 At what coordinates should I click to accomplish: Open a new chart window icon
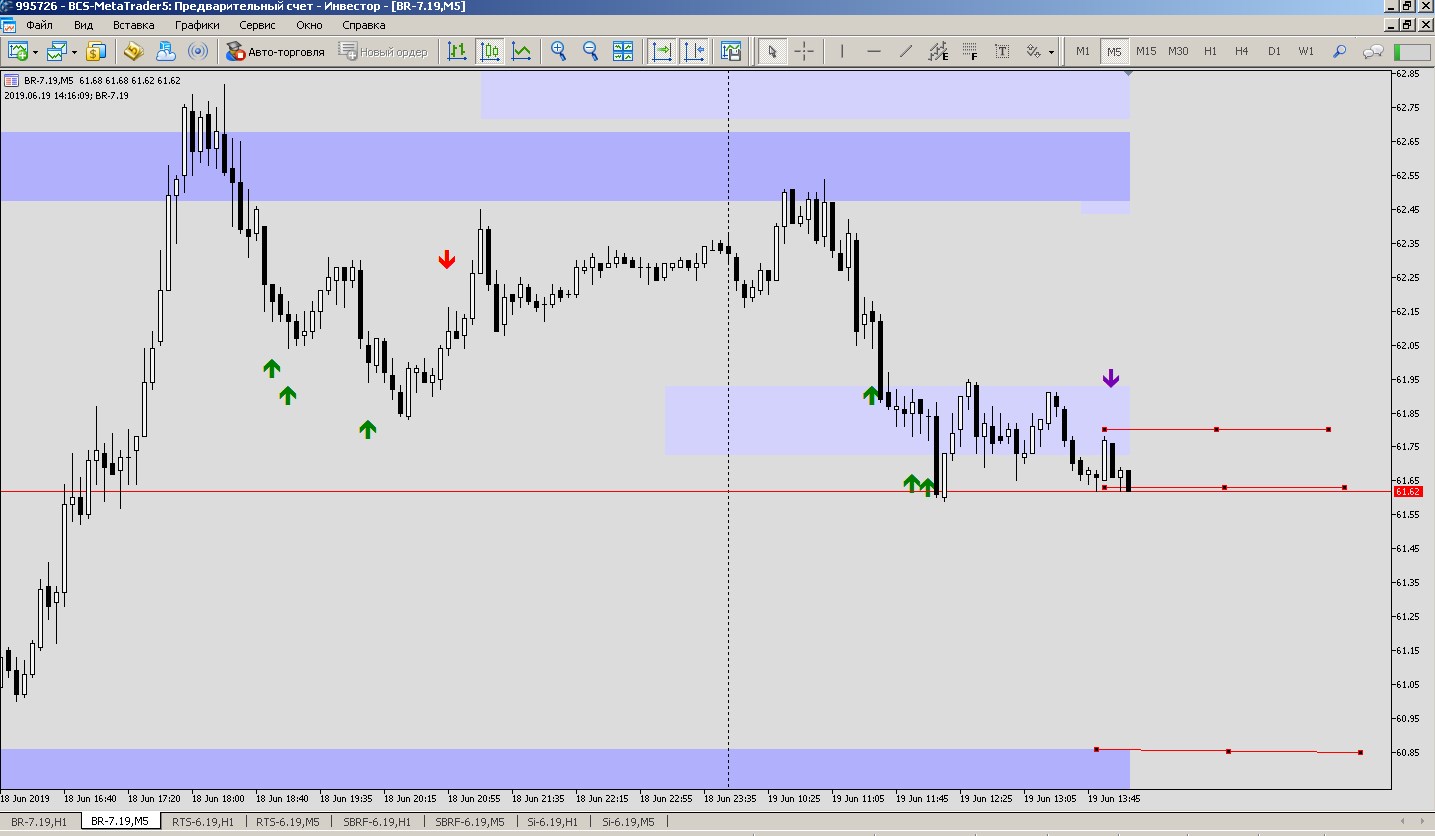[x=18, y=51]
